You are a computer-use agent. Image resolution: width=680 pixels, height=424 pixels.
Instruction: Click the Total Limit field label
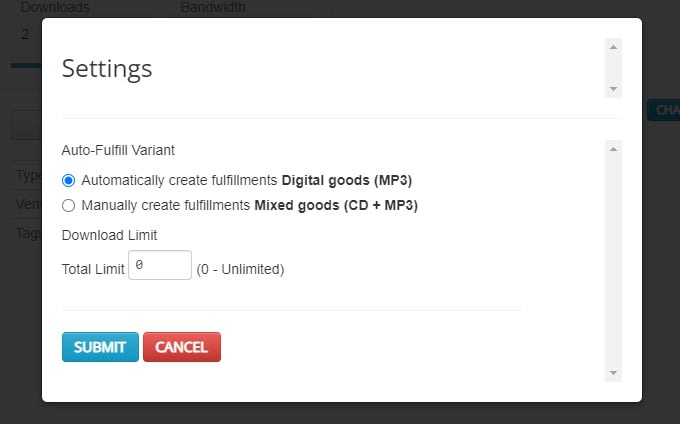93,269
